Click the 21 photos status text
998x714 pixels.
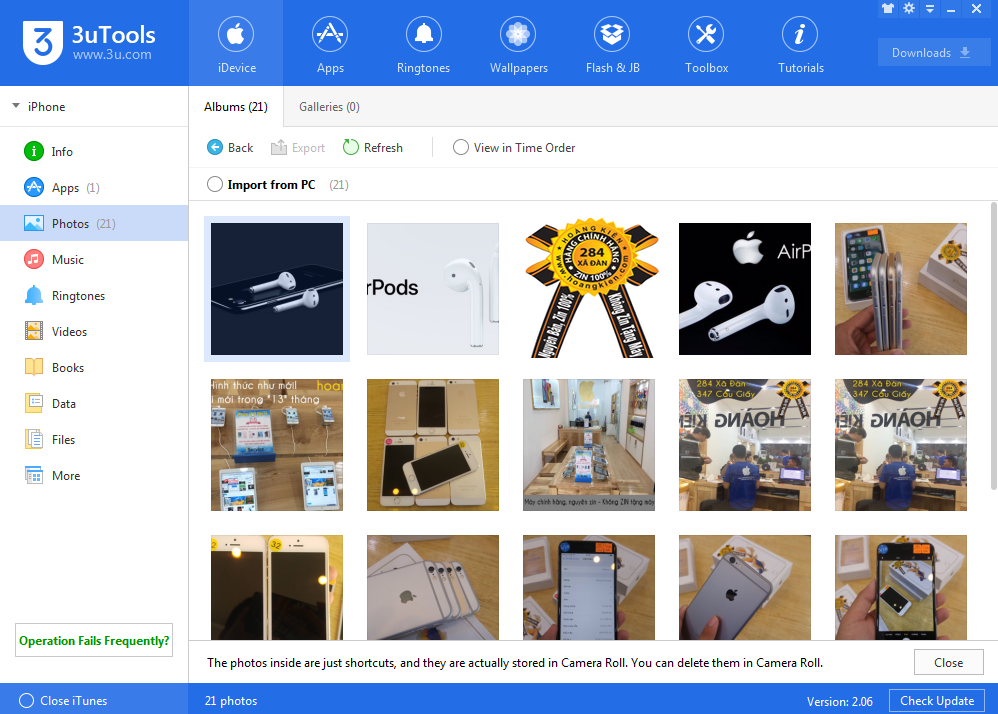231,701
